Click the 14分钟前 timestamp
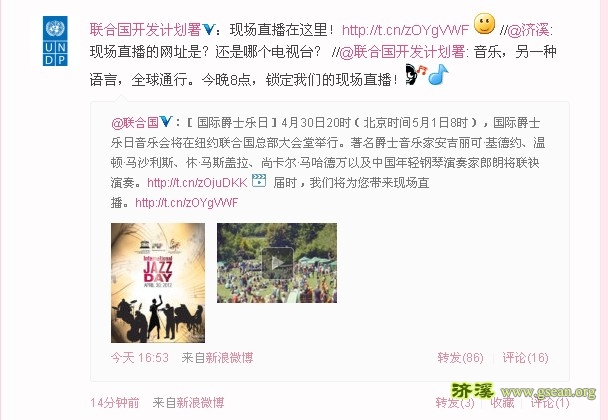608x420 pixels. (x=115, y=403)
